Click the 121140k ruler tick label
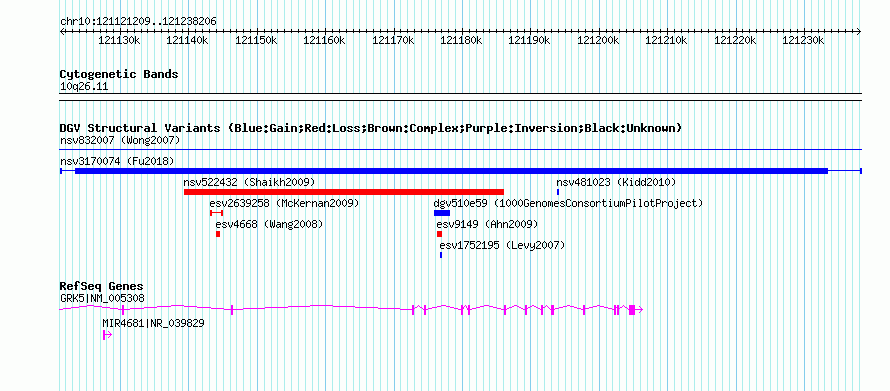This screenshot has height=391, width=890. pyautogui.click(x=186, y=40)
